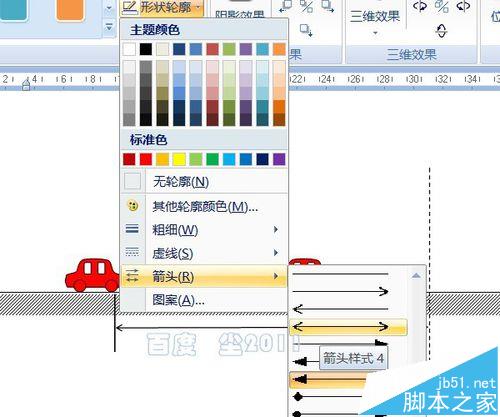This screenshot has width=500, height=417.
Task: Click the 粗细(W) submenu chevron
Action: tap(276, 229)
